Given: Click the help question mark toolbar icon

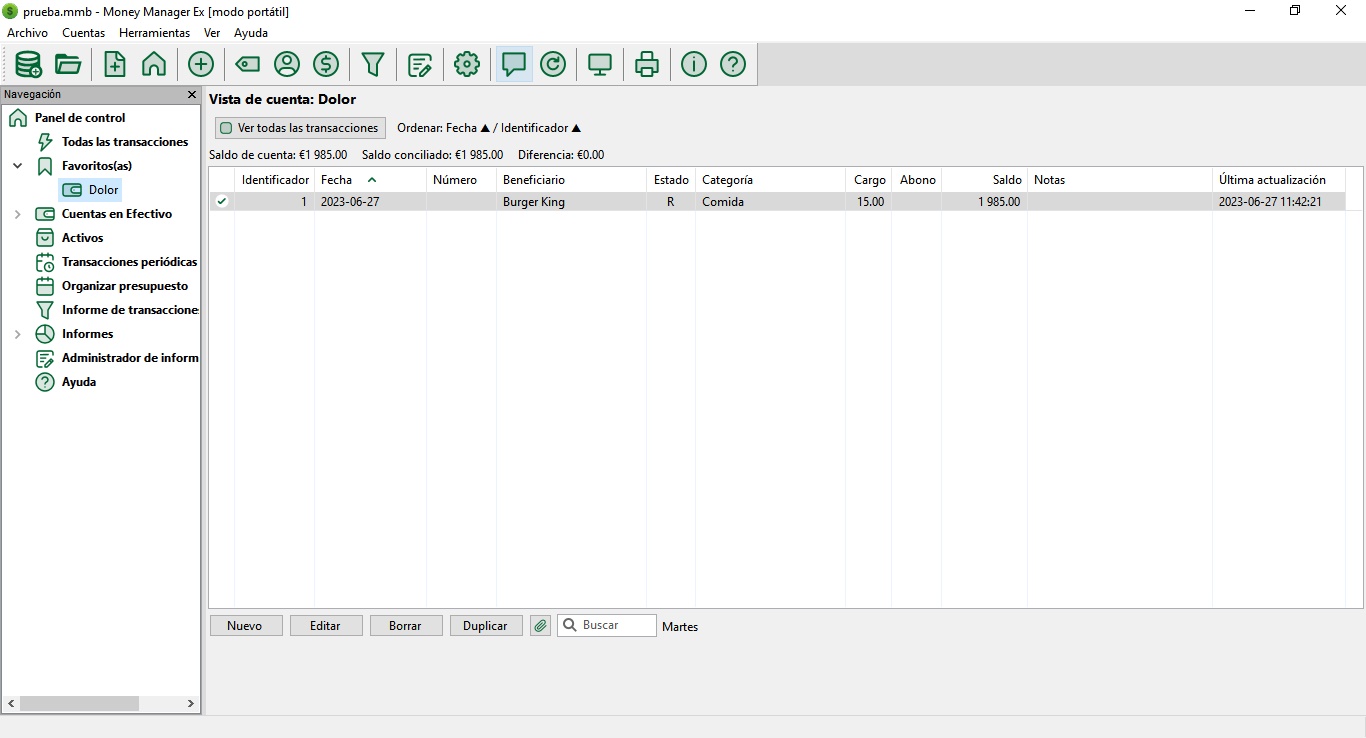Looking at the screenshot, I should coord(733,64).
